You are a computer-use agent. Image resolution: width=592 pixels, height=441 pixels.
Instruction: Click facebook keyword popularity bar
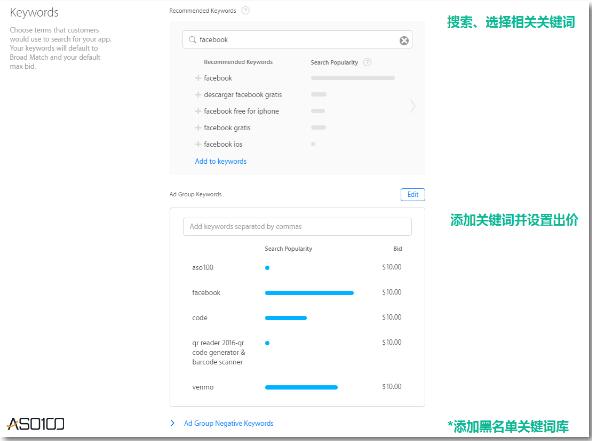[x=309, y=293]
